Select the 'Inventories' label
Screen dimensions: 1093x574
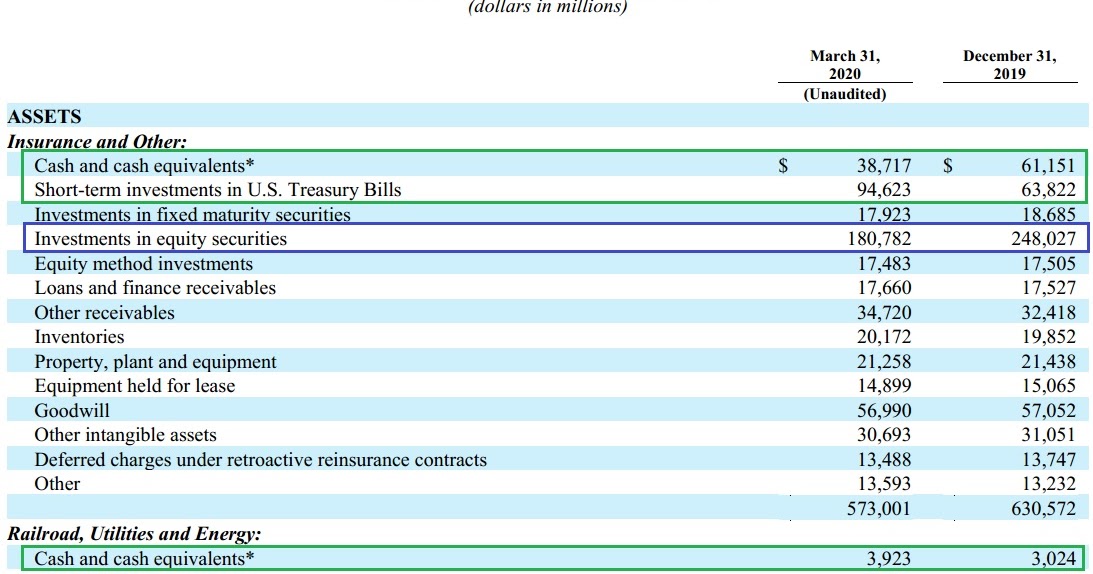79,337
